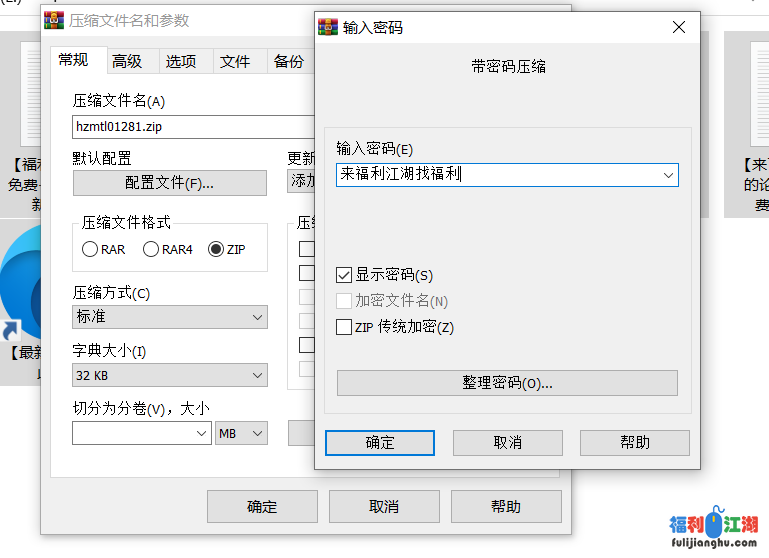The height and width of the screenshot is (558, 769).
Task: Click WinRAR icon in 压缩文件名和参数 title bar
Action: pyautogui.click(x=53, y=21)
